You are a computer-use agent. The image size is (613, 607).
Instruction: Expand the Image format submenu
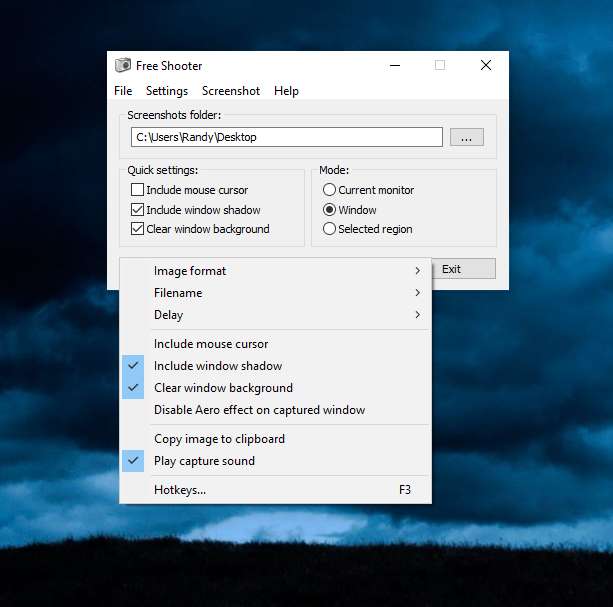[276, 271]
